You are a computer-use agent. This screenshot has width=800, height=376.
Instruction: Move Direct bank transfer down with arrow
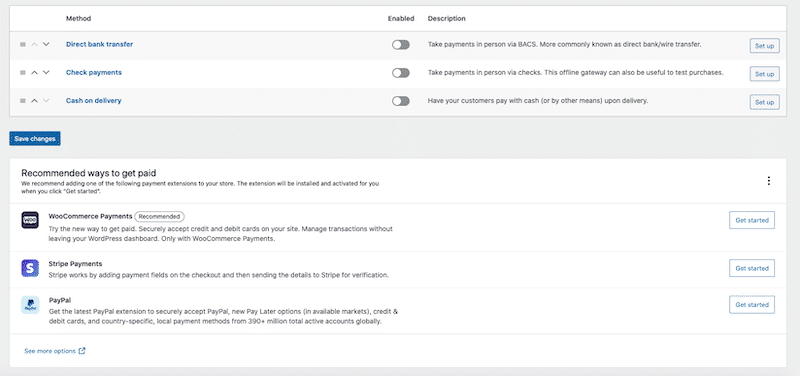point(46,44)
